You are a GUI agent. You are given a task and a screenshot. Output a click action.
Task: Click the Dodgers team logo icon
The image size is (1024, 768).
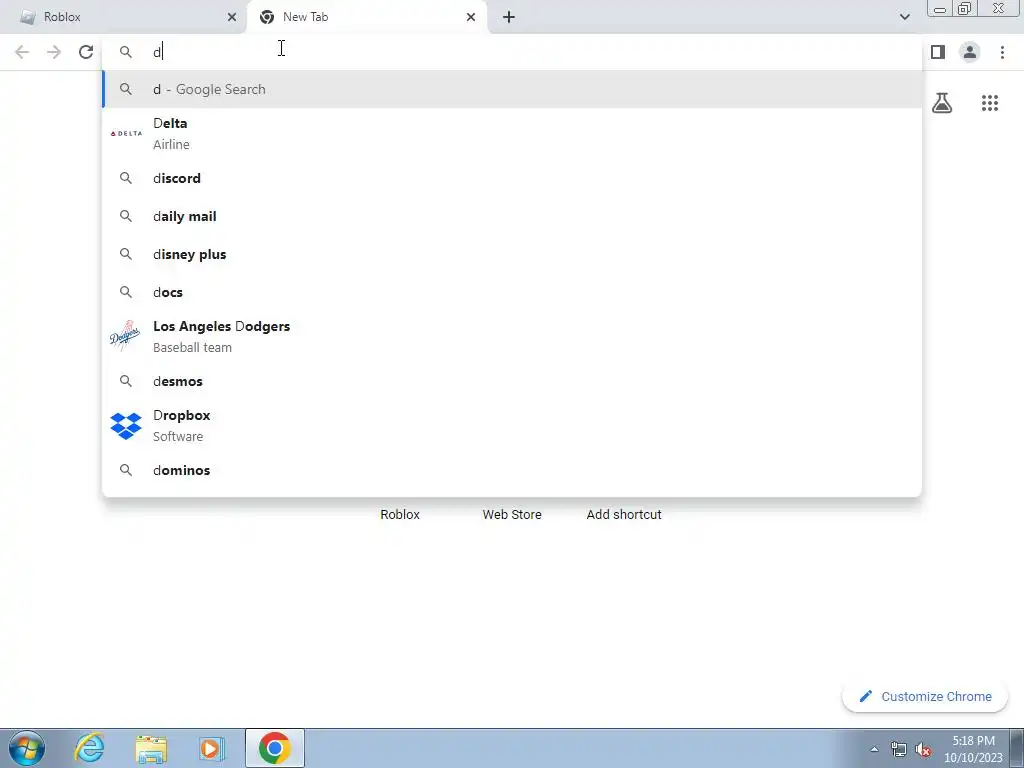[125, 336]
